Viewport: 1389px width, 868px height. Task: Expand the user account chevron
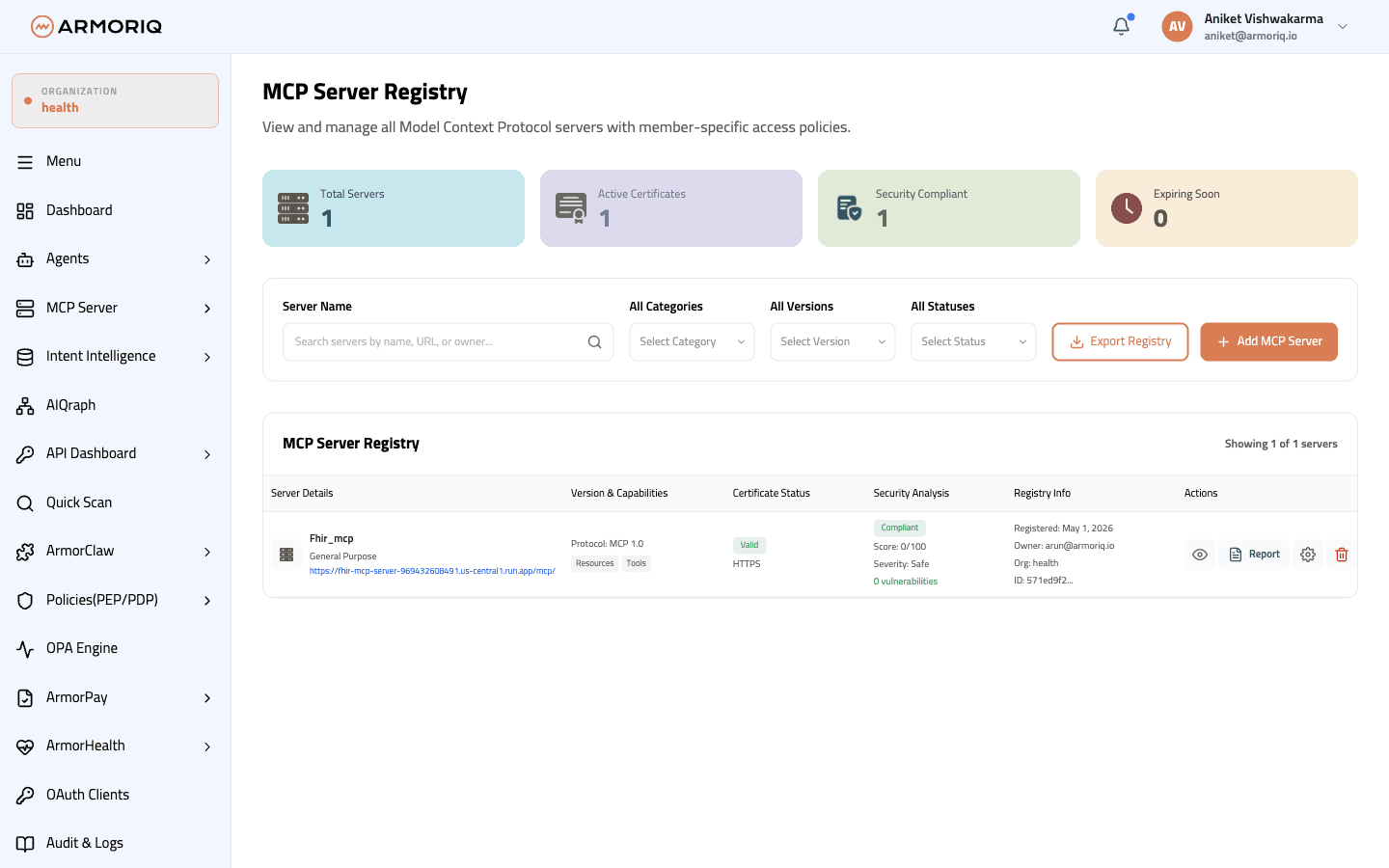point(1342,27)
